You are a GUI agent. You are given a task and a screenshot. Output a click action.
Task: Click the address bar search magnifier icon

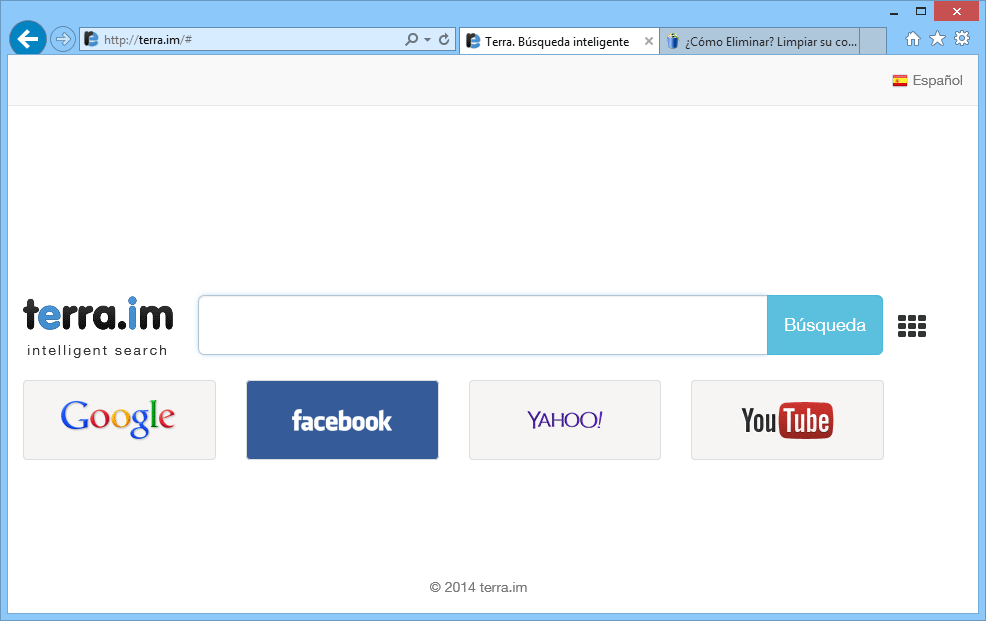pos(411,40)
